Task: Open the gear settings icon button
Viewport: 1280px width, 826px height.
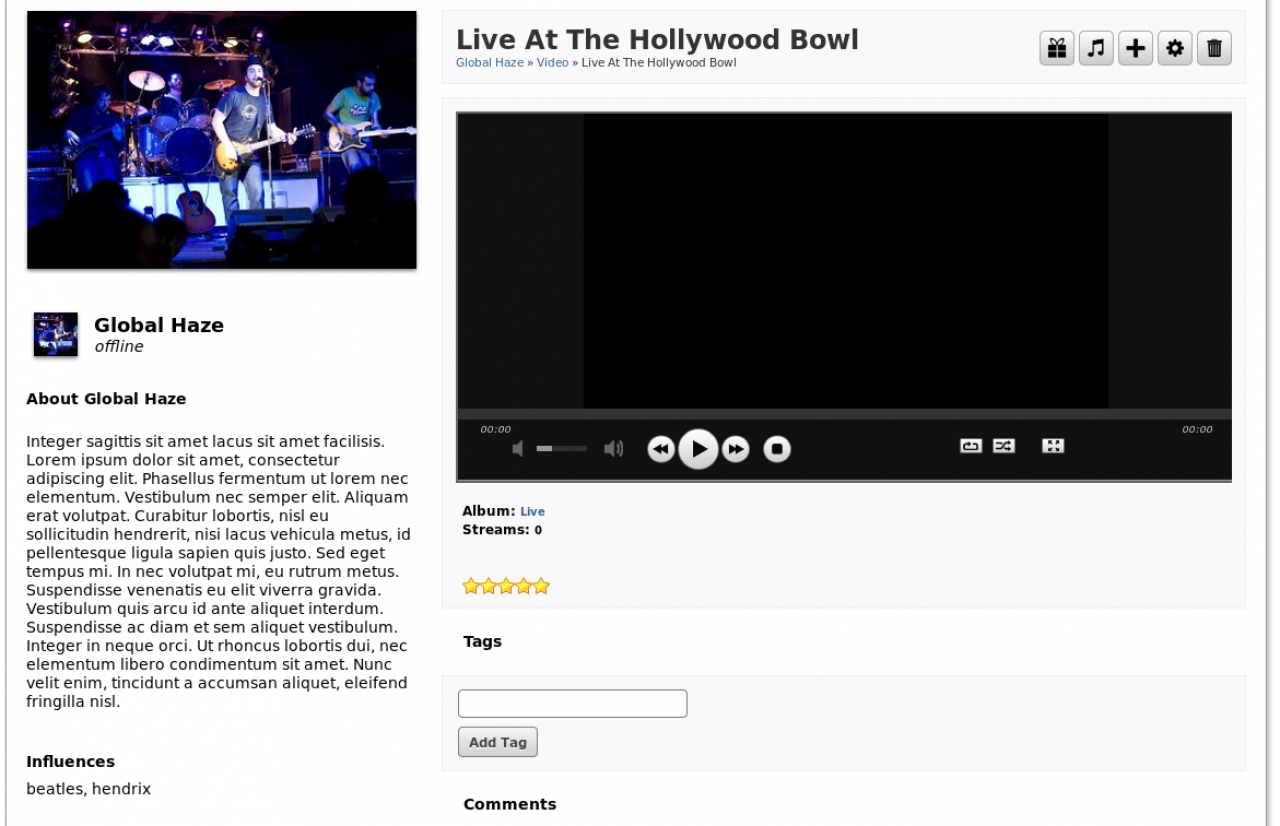Action: click(x=1175, y=48)
